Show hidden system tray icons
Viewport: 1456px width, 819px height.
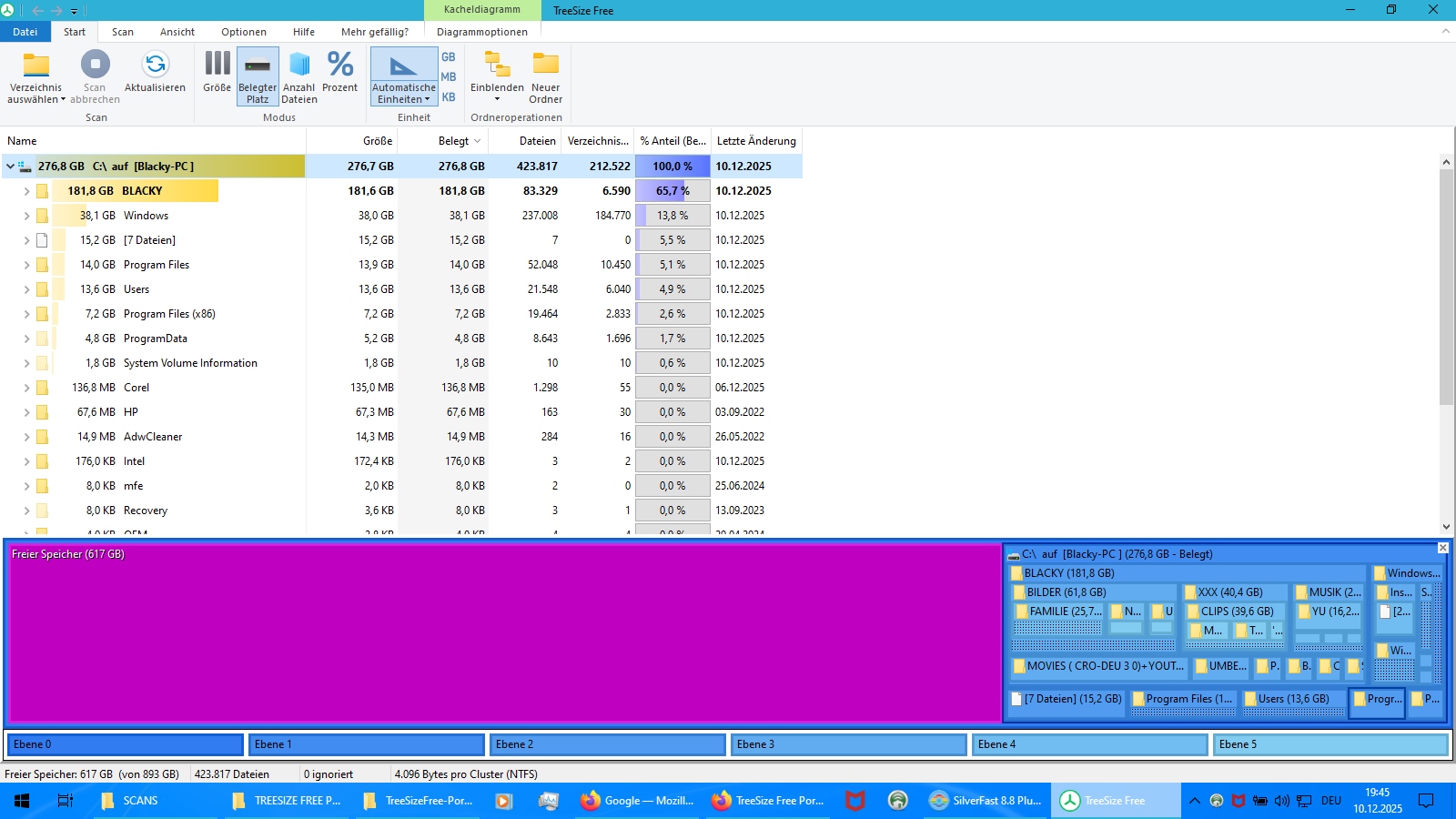point(1194,801)
